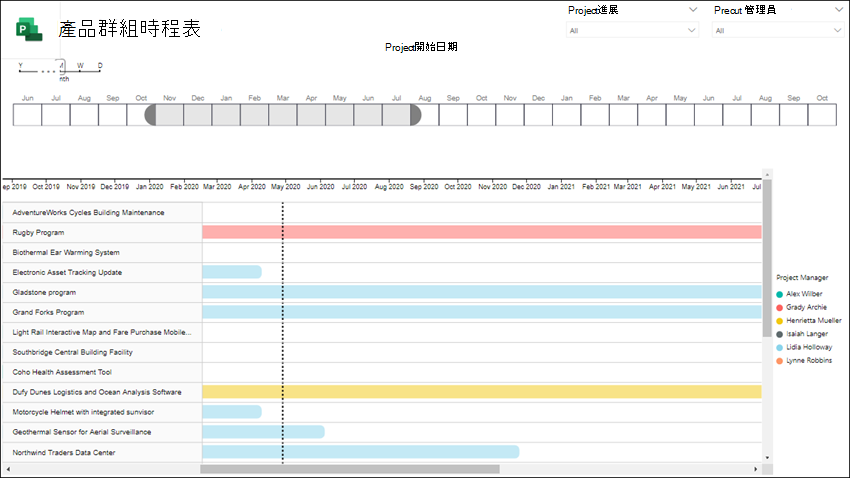Select Biothermal Ear Warming System row
Screen dimensions: 850x478
[102, 253]
